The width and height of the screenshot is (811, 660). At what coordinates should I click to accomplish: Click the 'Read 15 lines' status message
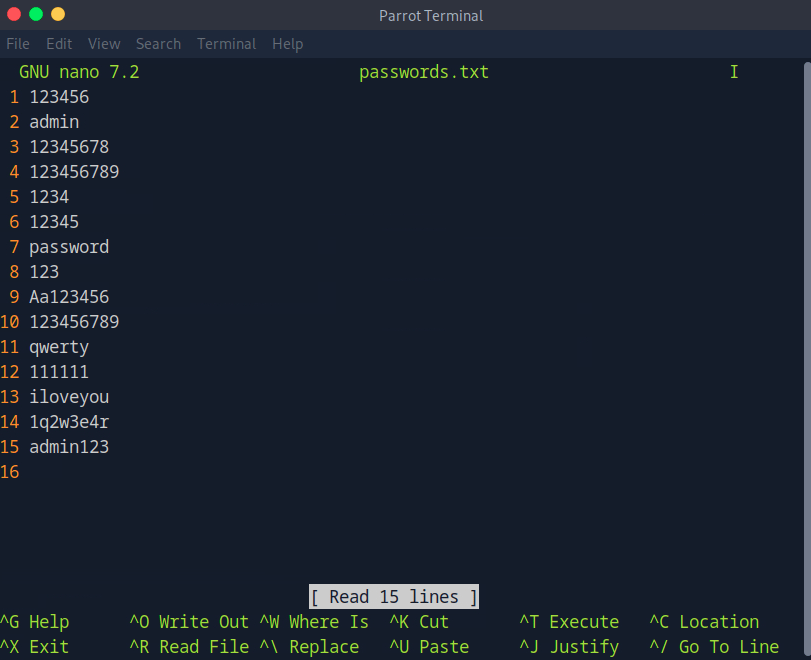394,597
